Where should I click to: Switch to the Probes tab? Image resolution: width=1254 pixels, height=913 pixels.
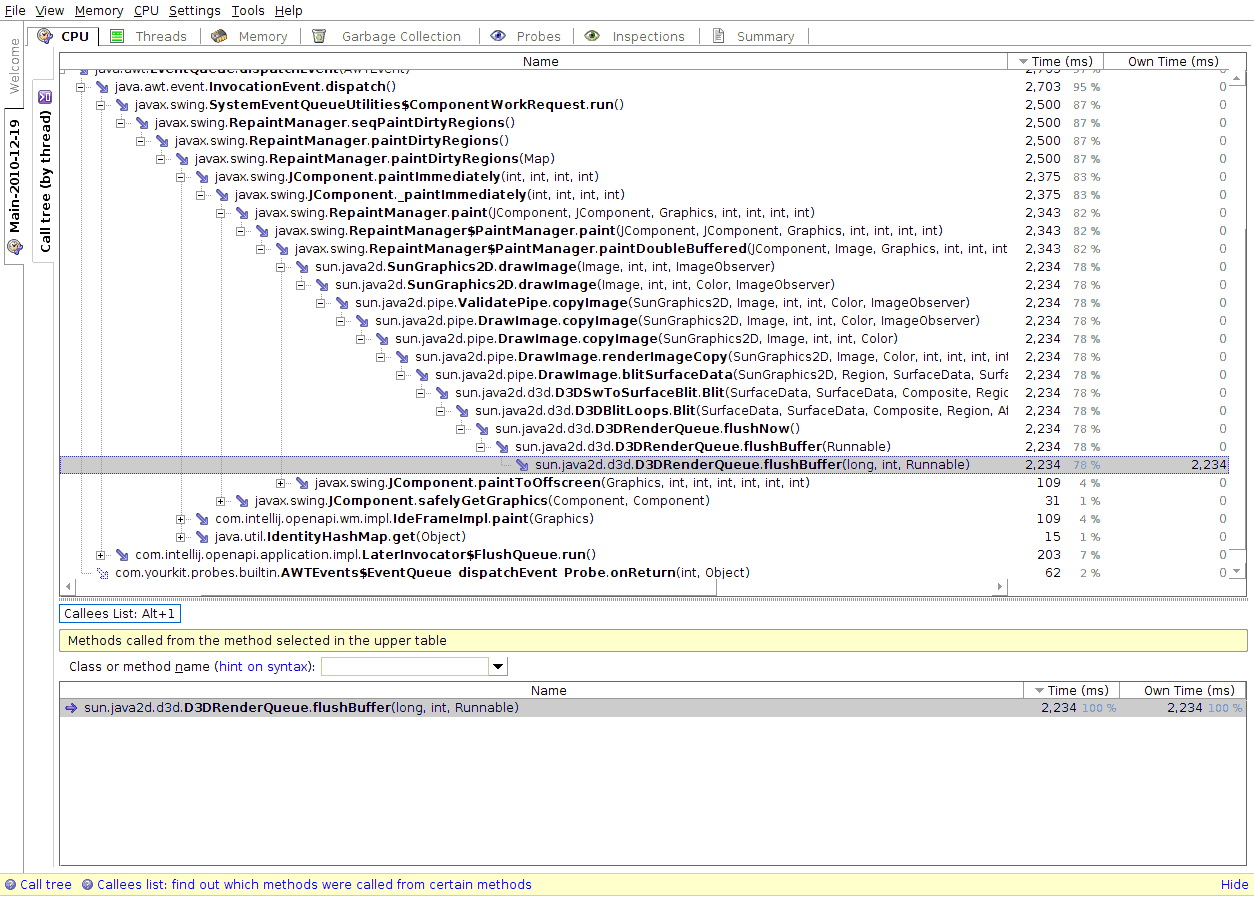[x=526, y=36]
